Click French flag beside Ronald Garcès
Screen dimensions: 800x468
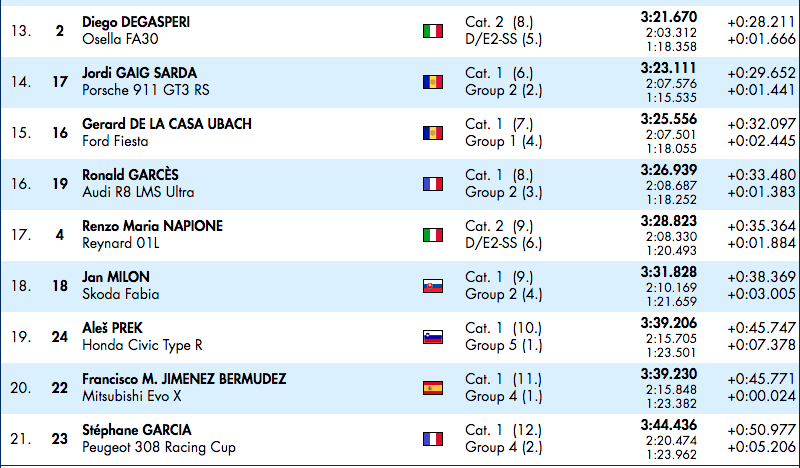[433, 184]
